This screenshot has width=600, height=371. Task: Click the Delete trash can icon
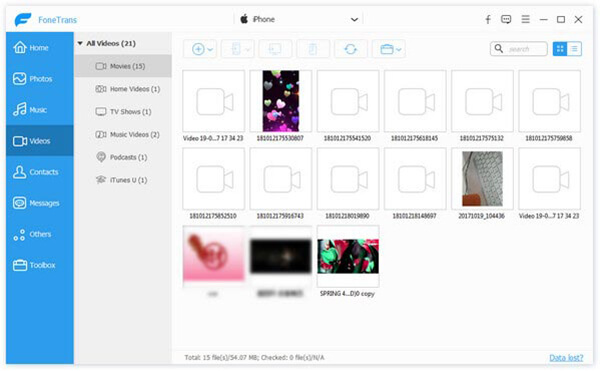coord(313,49)
